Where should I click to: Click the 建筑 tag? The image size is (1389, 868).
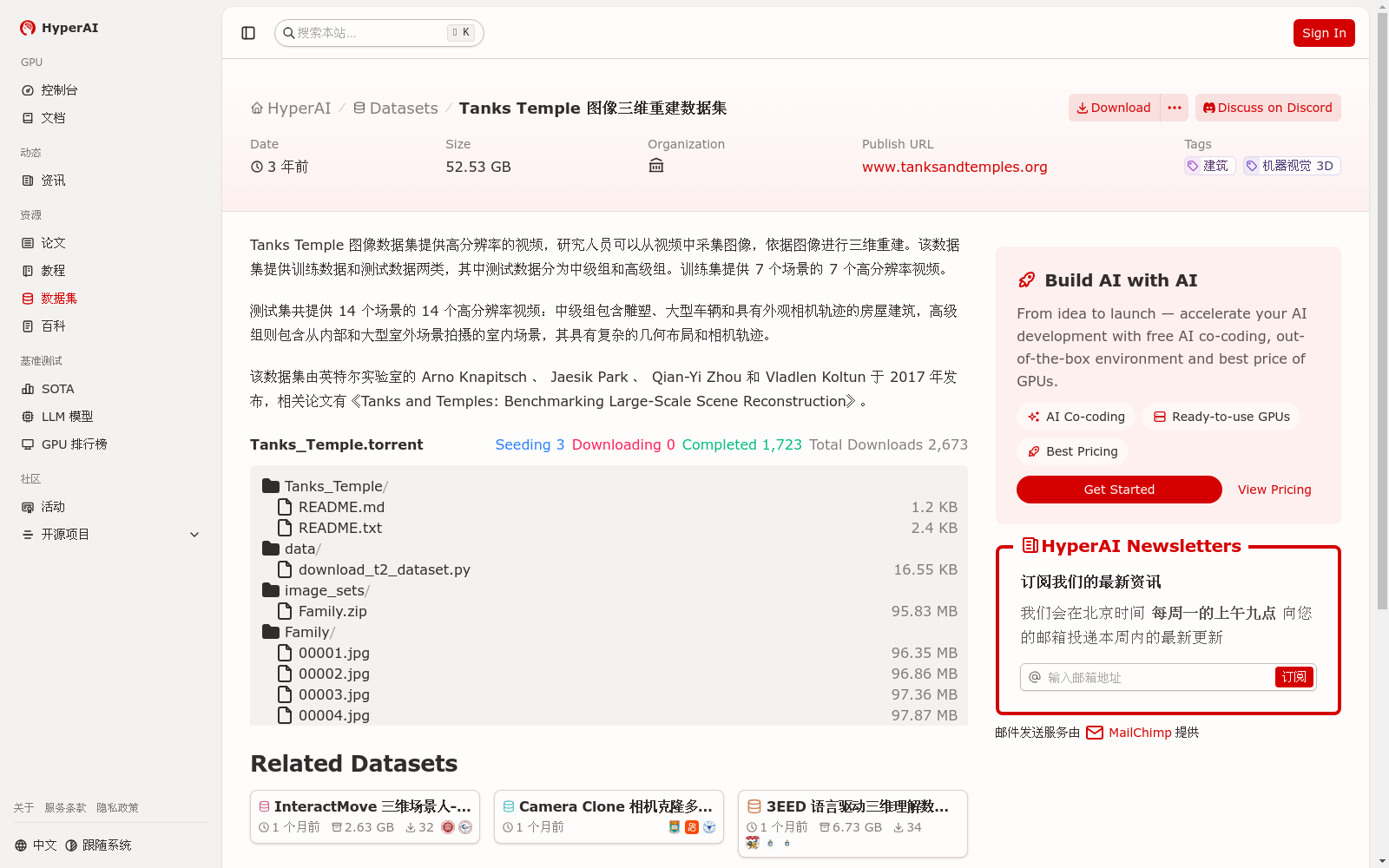1209,166
